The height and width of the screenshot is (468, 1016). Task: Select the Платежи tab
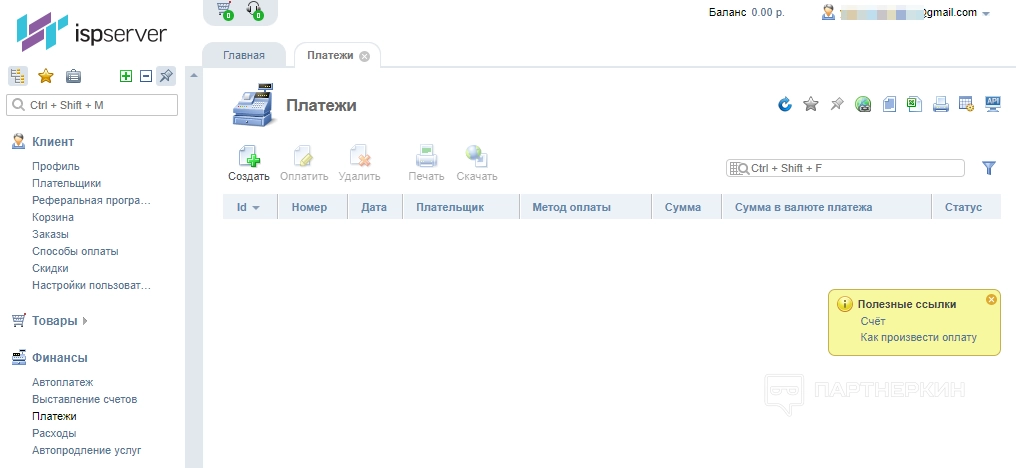click(x=330, y=55)
